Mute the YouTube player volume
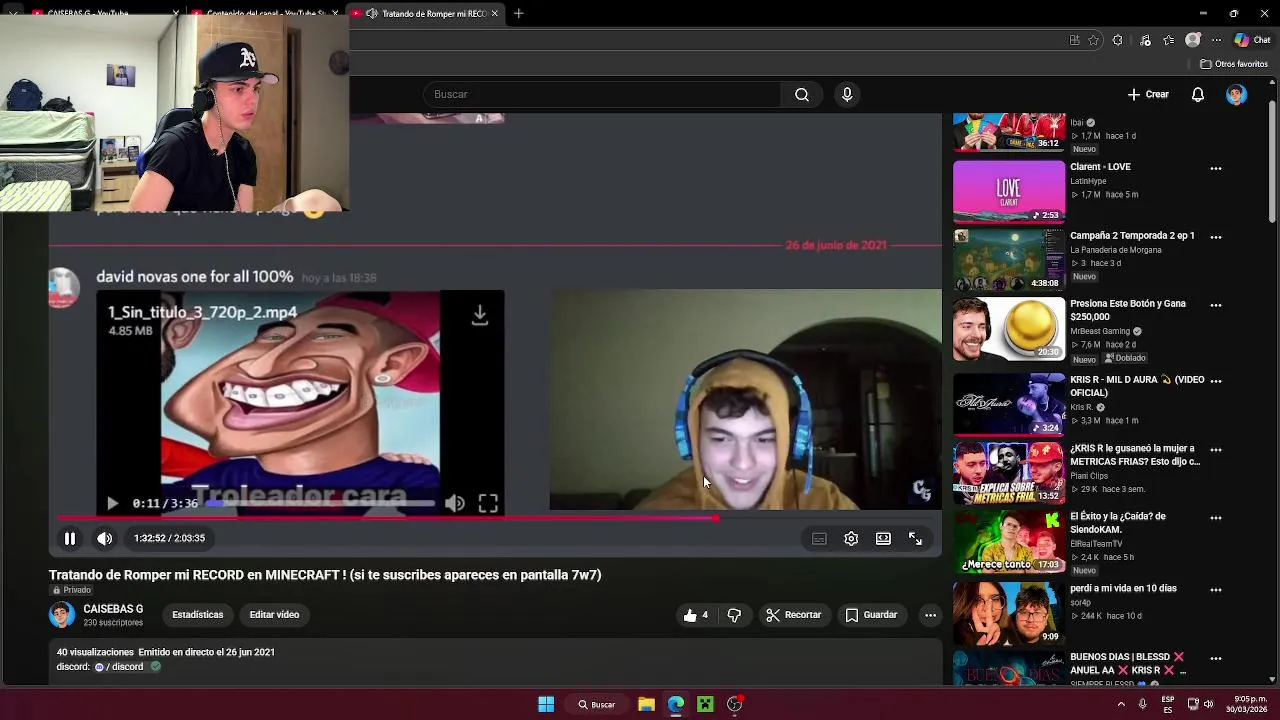The image size is (1280, 720). pyautogui.click(x=104, y=538)
